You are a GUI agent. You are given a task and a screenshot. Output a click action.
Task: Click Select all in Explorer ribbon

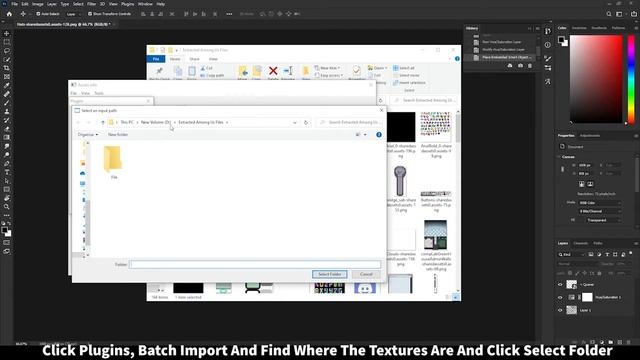click(x=404, y=68)
